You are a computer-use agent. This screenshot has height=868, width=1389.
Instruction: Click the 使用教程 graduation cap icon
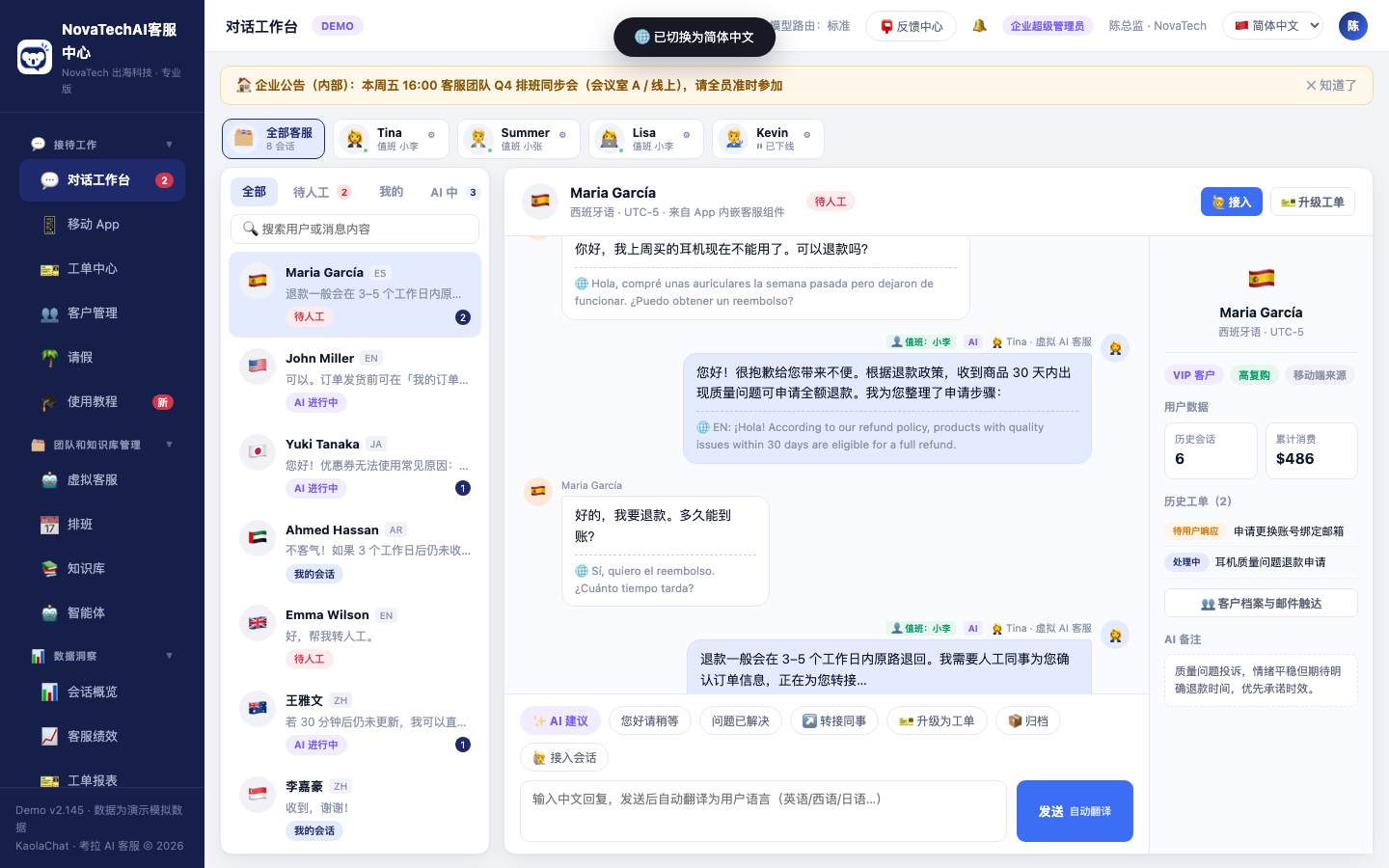(49, 402)
